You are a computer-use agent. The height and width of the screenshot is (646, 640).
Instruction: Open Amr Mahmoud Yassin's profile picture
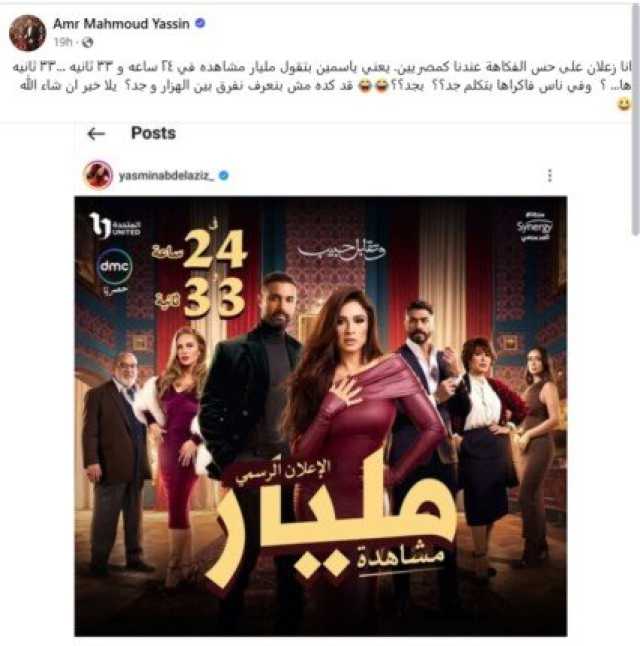click(x=27, y=33)
